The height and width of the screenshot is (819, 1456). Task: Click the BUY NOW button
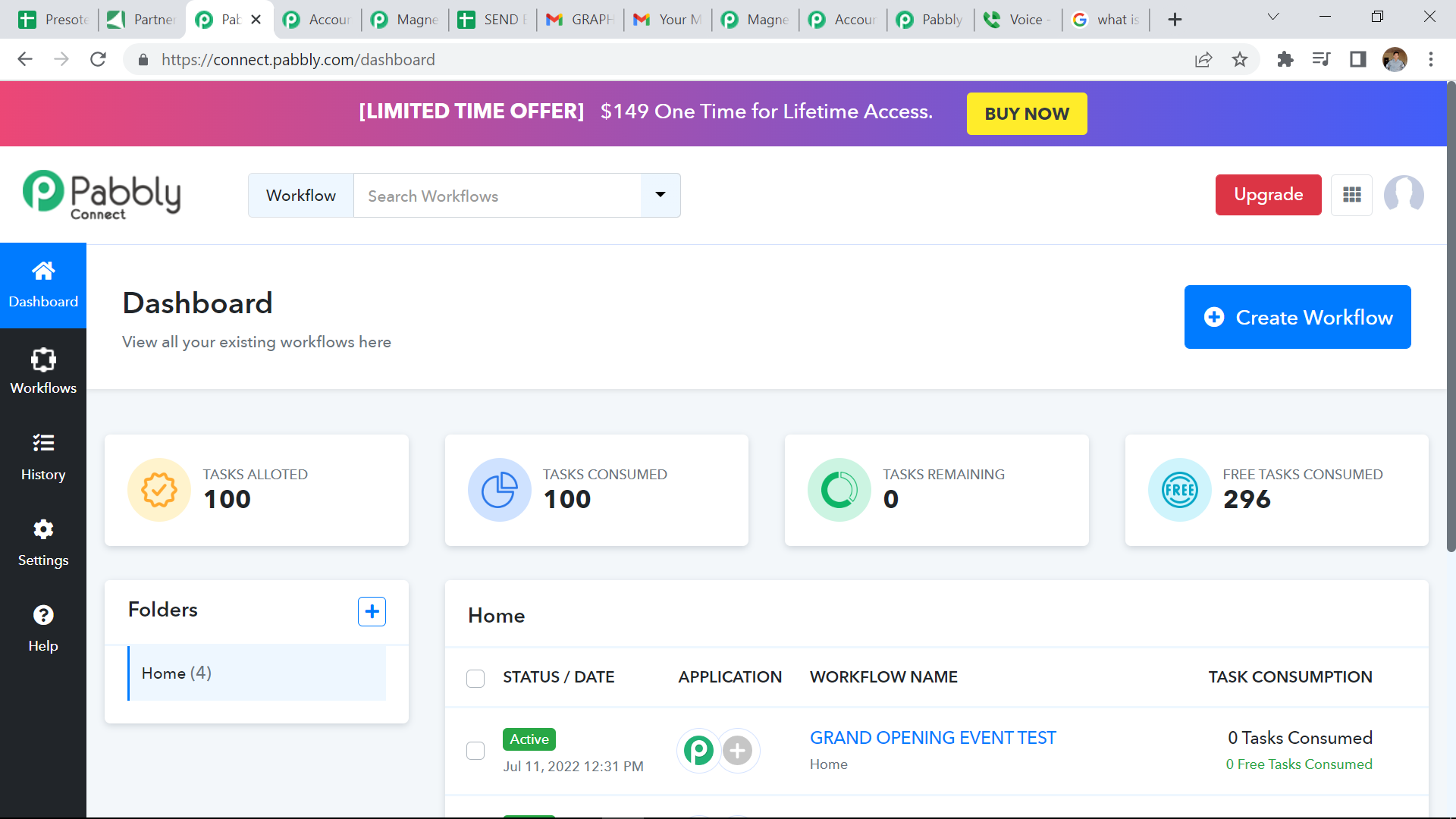[x=1027, y=114]
